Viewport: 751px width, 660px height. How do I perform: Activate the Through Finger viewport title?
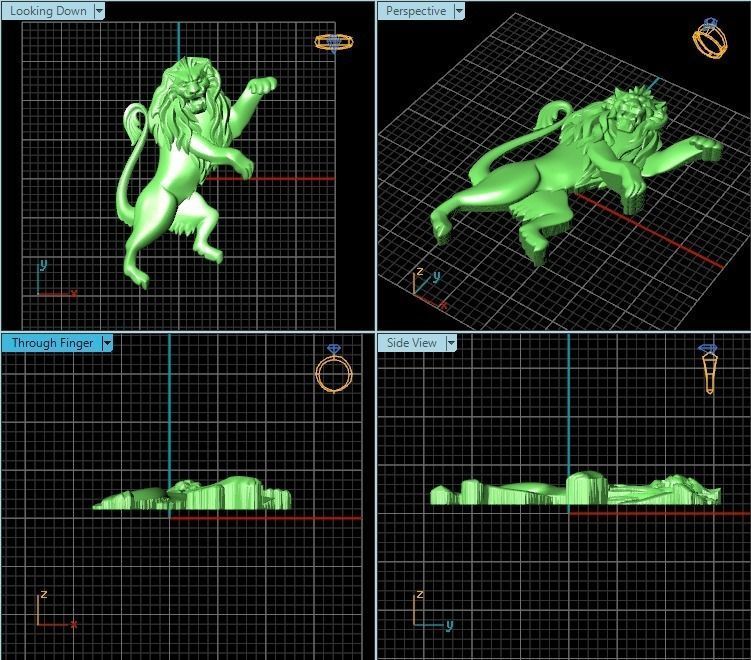(53, 343)
